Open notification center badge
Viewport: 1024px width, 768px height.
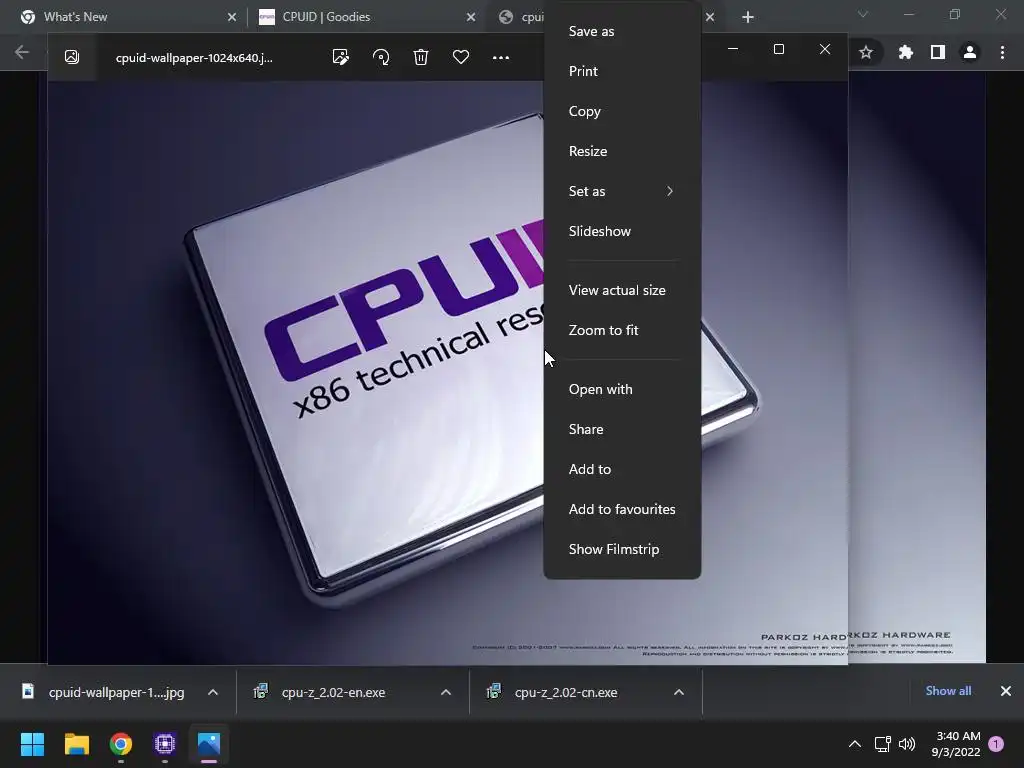(x=996, y=744)
